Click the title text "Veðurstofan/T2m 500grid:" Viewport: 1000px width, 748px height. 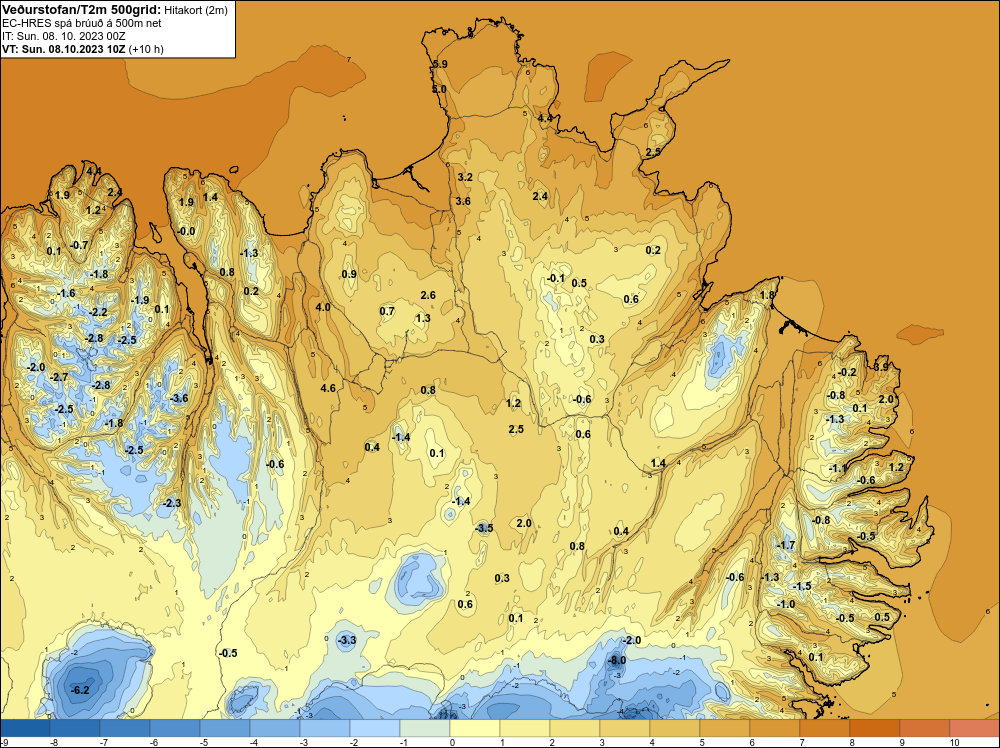82,9
